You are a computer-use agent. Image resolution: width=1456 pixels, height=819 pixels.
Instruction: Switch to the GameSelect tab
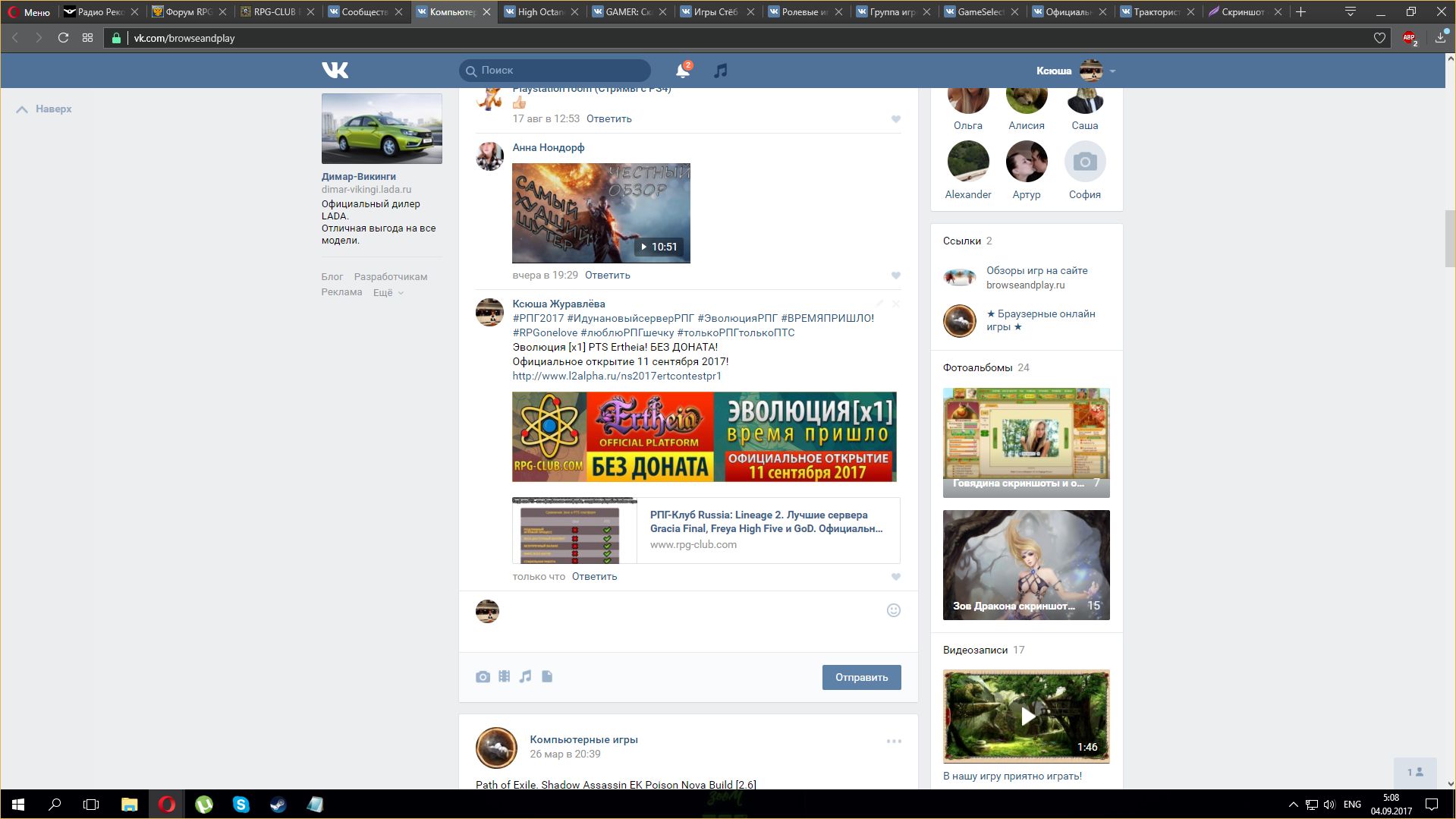(982, 11)
